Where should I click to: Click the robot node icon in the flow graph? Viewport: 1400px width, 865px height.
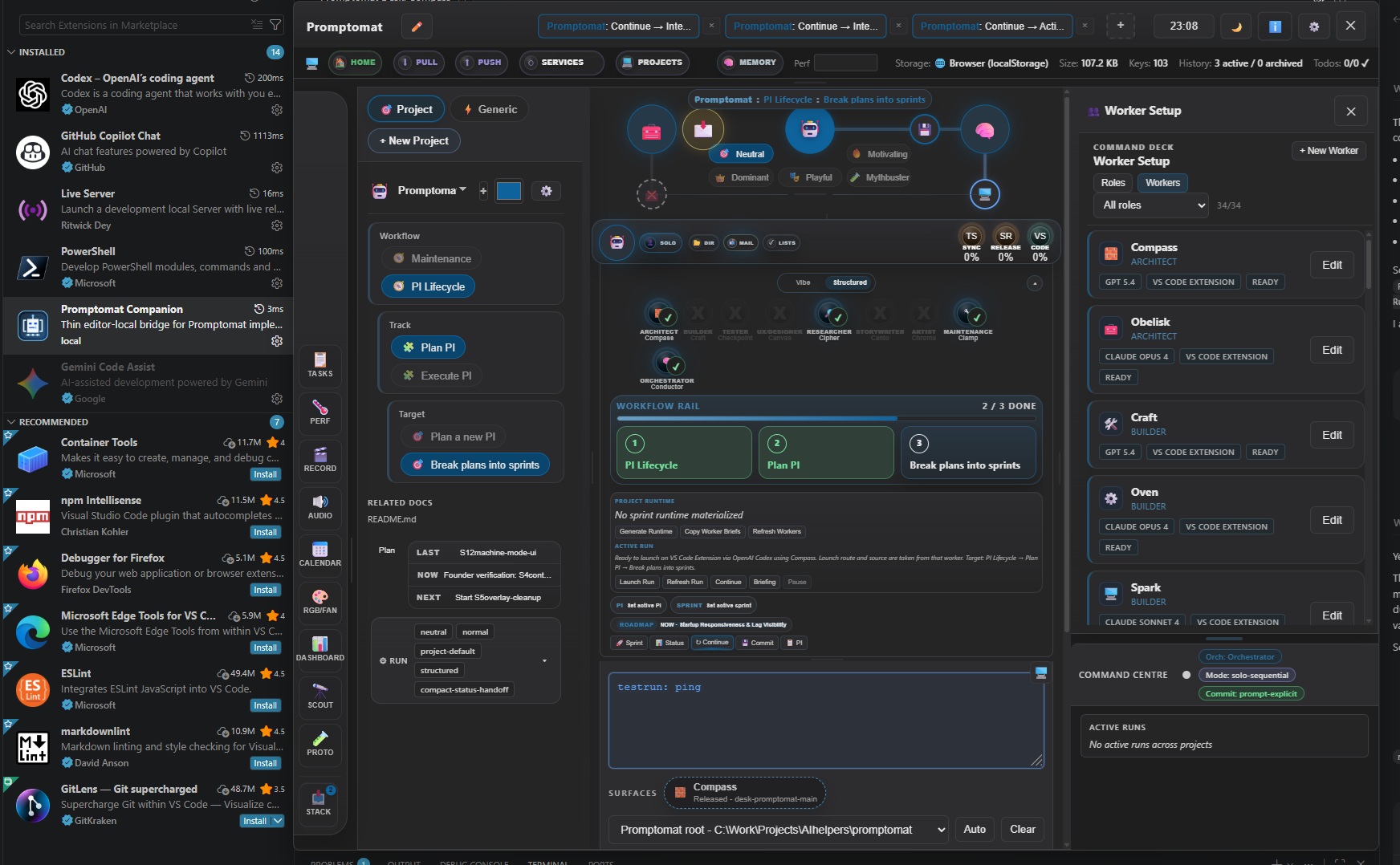click(x=810, y=129)
